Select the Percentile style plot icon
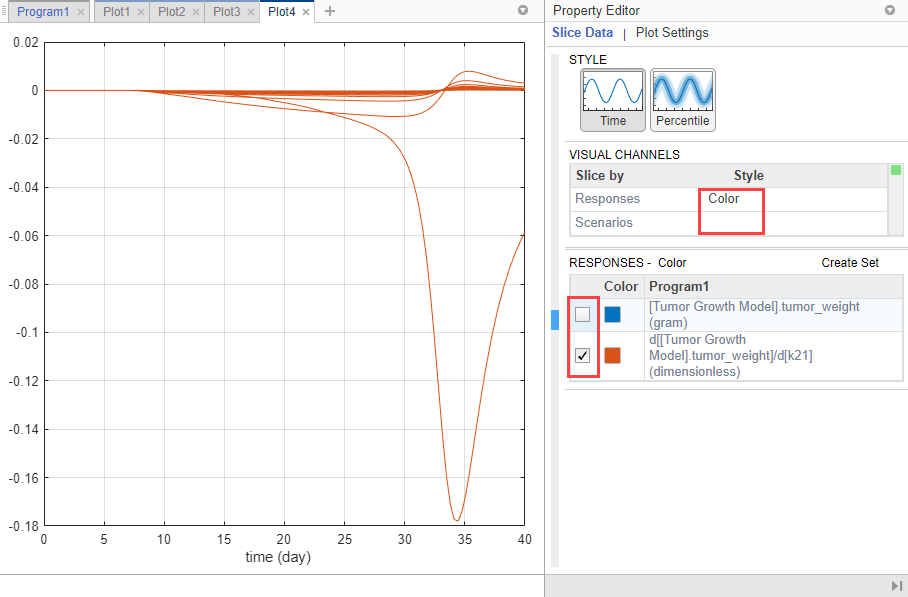 tap(683, 100)
